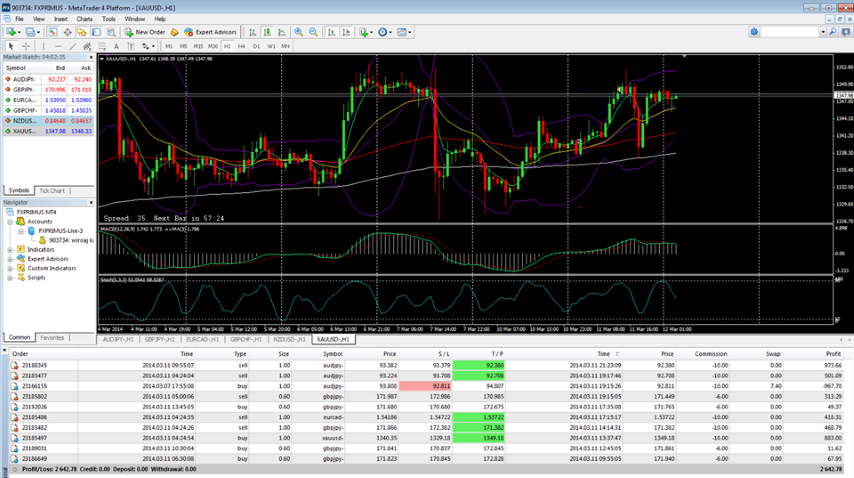Expand the Indicators tree node
Viewport: 854px width, 478px height.
(x=10, y=249)
